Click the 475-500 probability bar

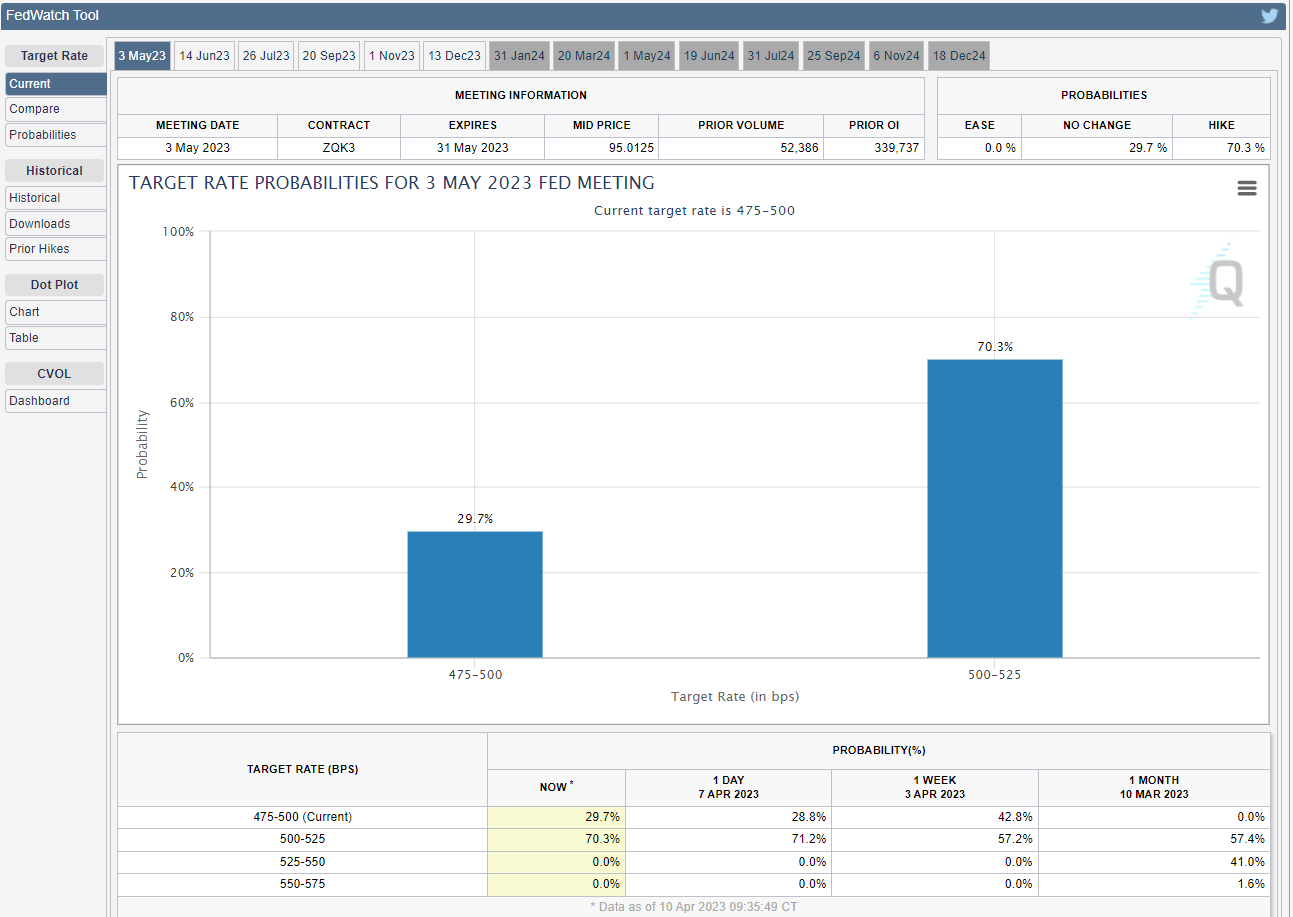(x=475, y=594)
